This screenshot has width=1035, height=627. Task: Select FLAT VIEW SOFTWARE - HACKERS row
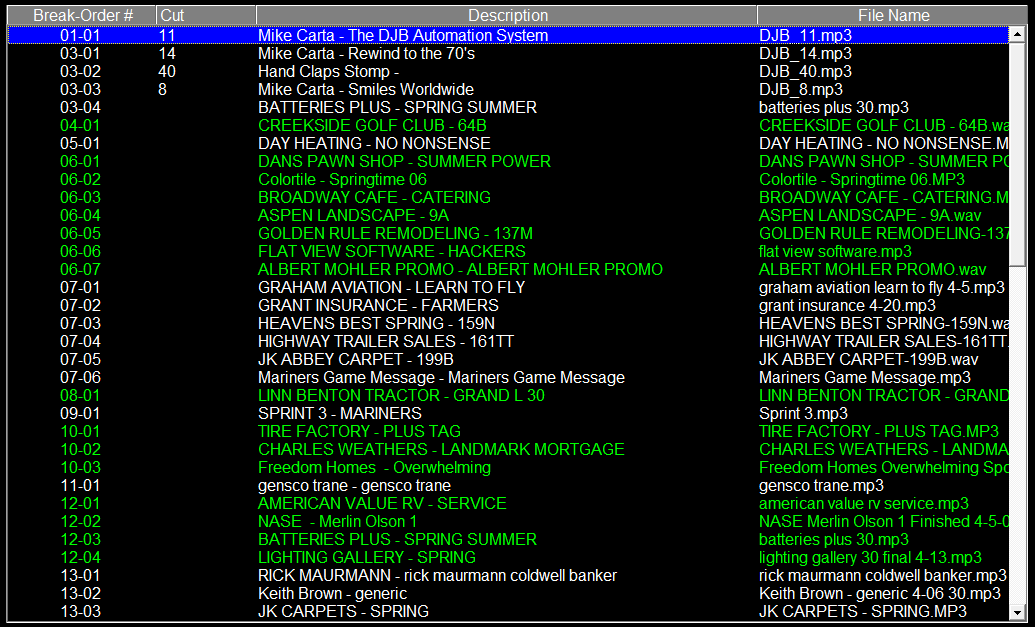click(x=508, y=251)
